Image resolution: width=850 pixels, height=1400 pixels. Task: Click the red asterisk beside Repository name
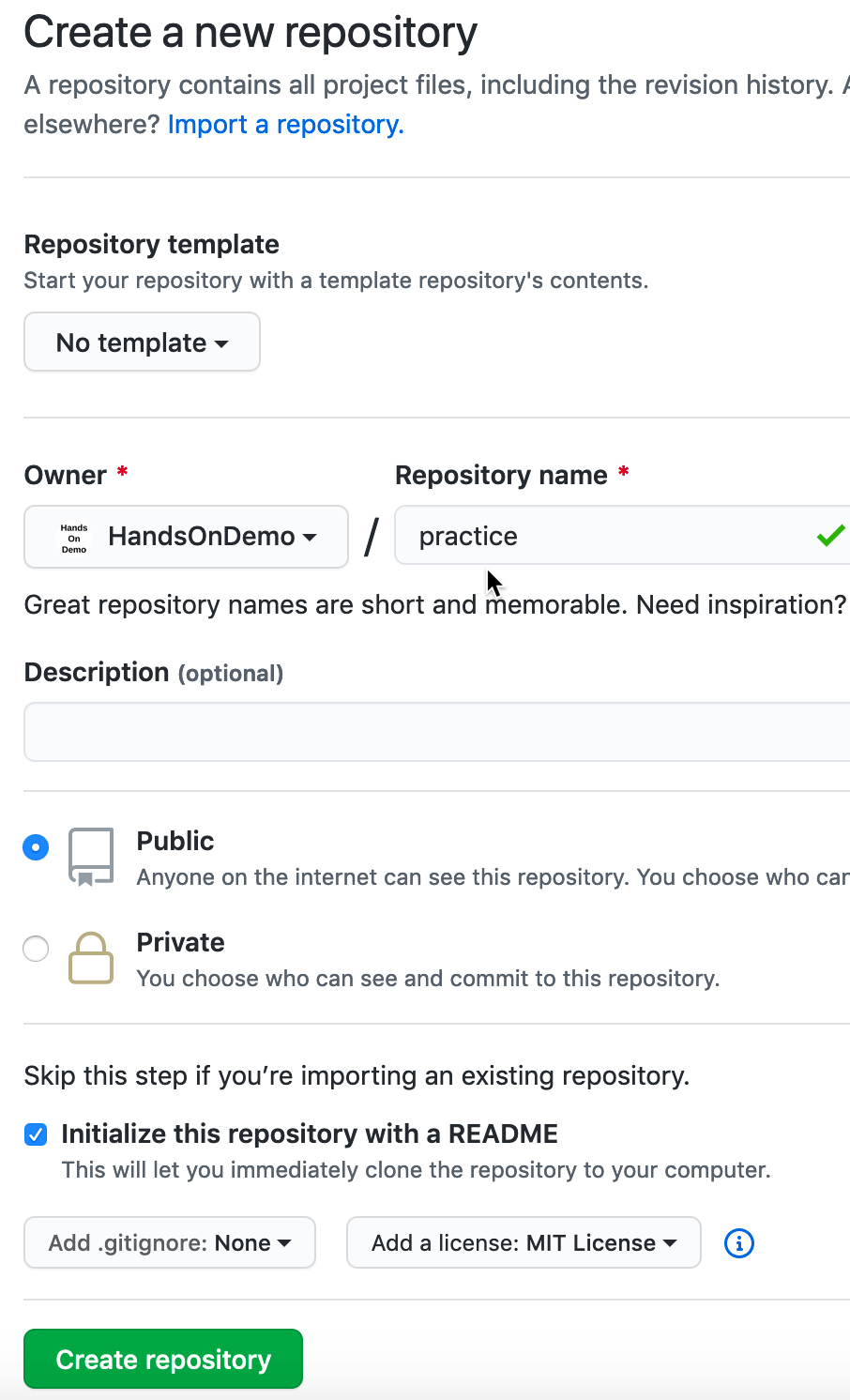coord(624,476)
